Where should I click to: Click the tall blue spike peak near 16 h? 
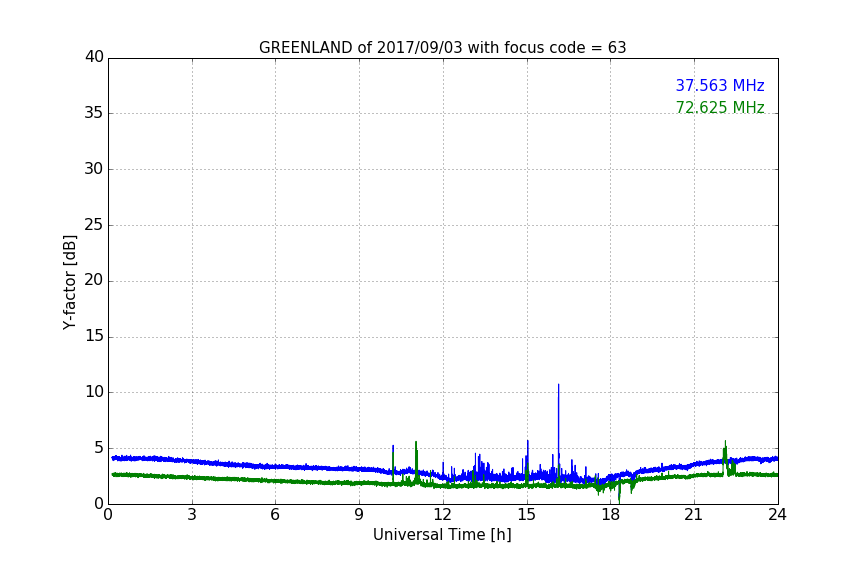click(558, 385)
